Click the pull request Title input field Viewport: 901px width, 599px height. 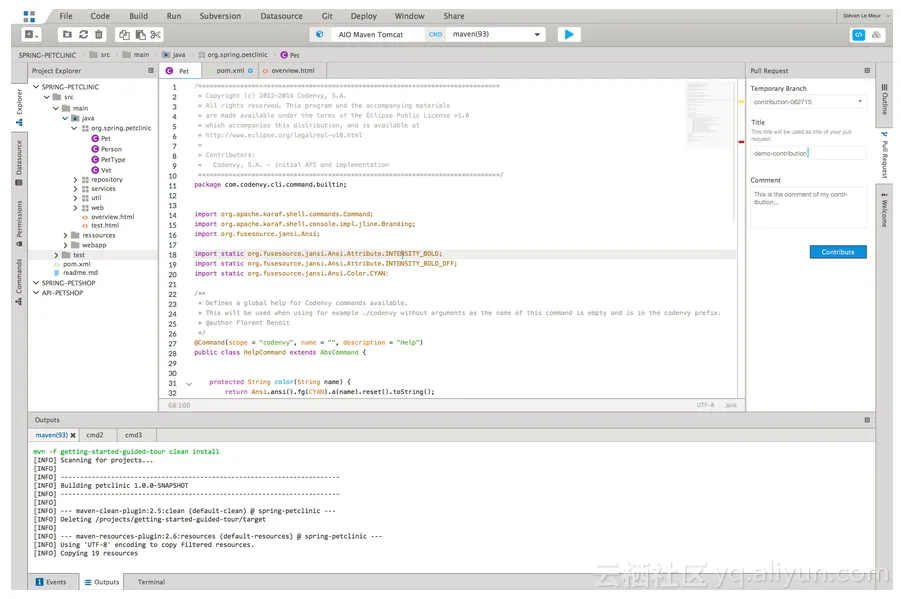pyautogui.click(x=808, y=153)
